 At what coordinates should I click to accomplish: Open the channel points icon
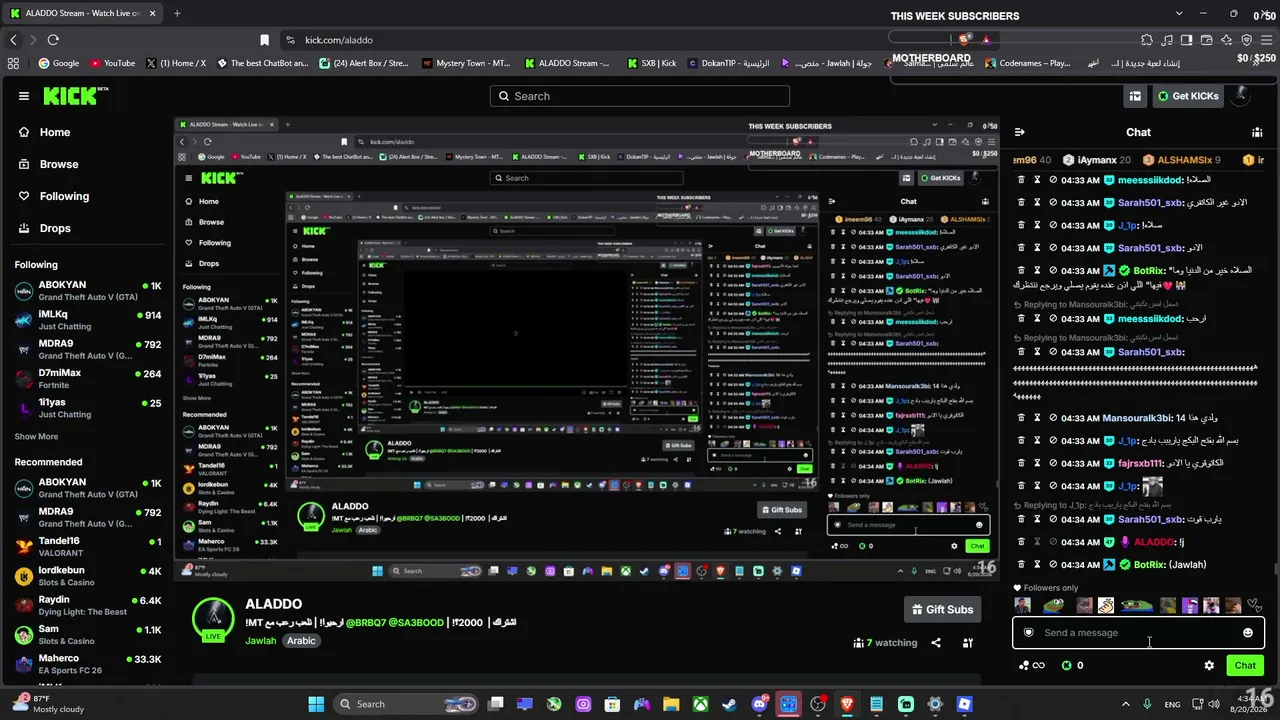click(x=1031, y=665)
